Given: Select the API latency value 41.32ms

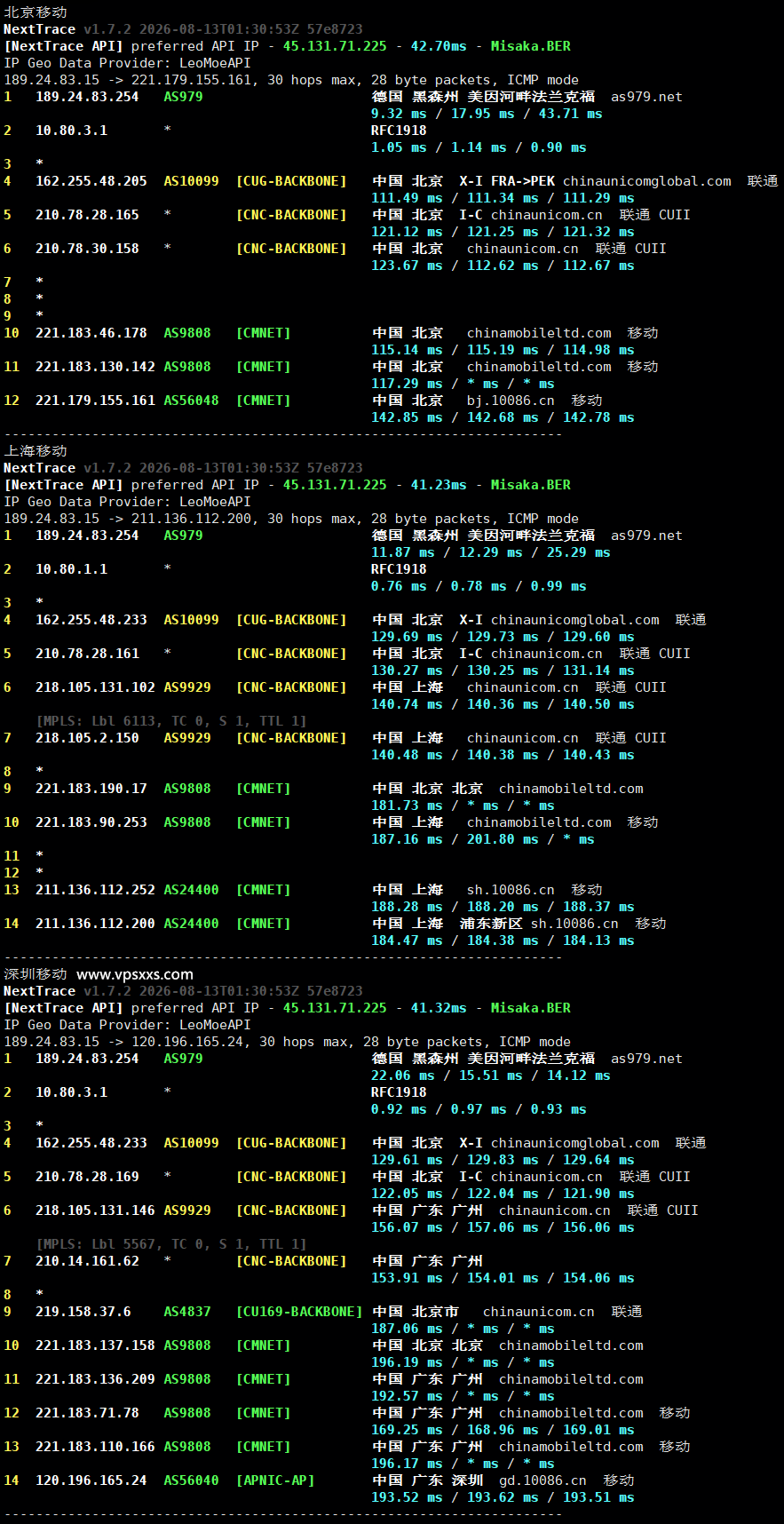Looking at the screenshot, I should 439,1008.
